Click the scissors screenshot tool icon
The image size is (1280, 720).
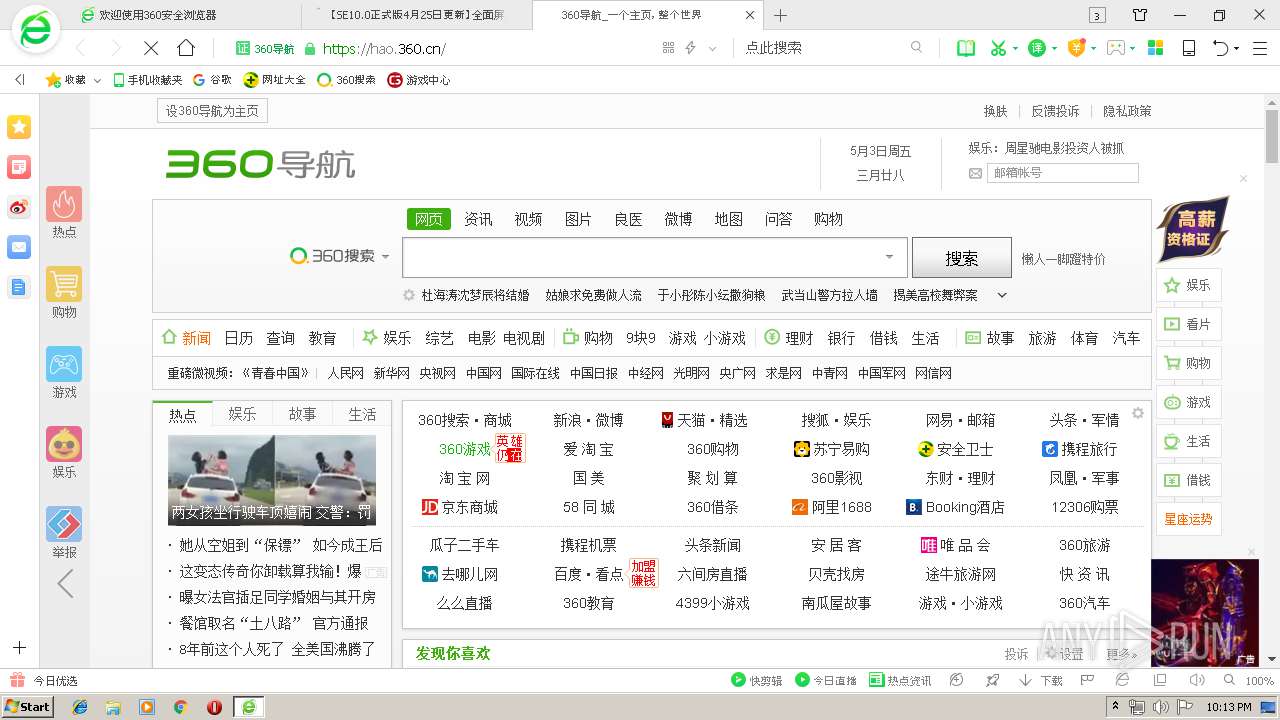[x=998, y=48]
